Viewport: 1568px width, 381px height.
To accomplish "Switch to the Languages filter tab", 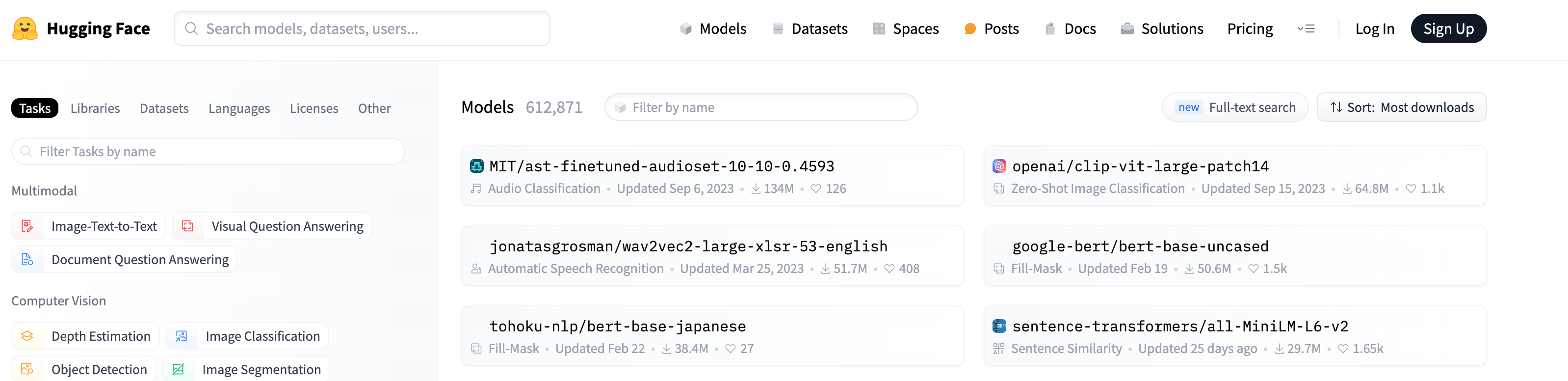I will (x=239, y=108).
